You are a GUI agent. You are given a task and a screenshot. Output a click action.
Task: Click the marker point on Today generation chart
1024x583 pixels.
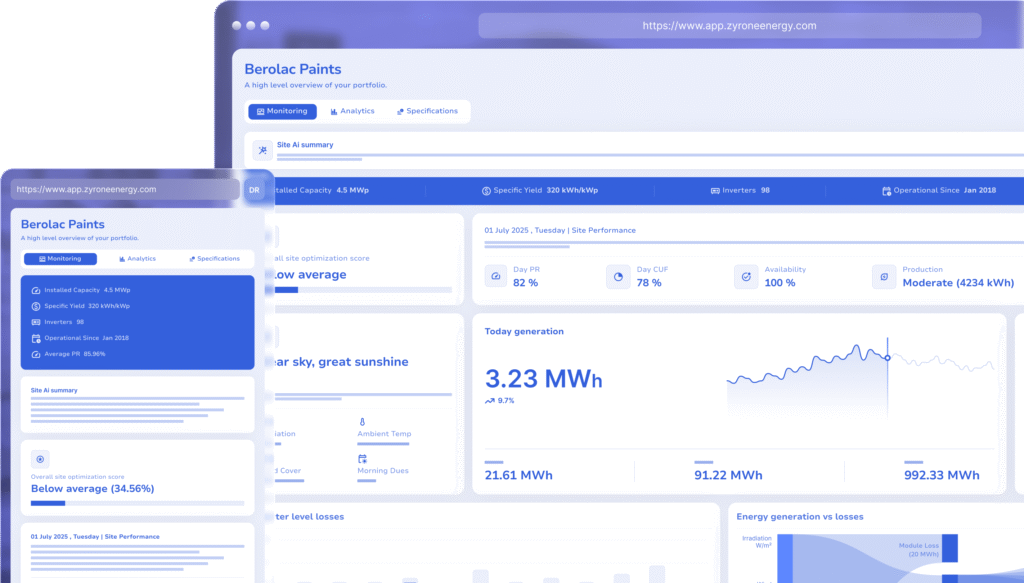[x=886, y=357]
